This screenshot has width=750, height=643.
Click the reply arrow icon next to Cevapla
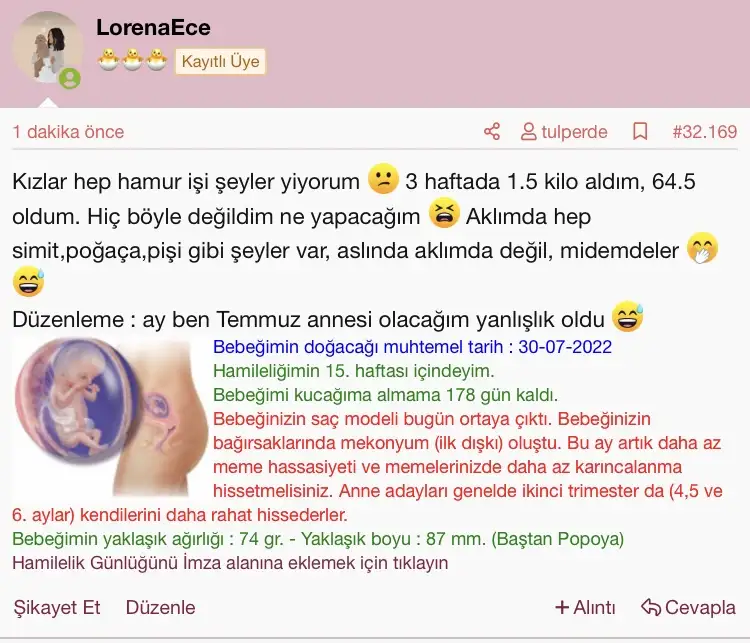click(x=651, y=607)
